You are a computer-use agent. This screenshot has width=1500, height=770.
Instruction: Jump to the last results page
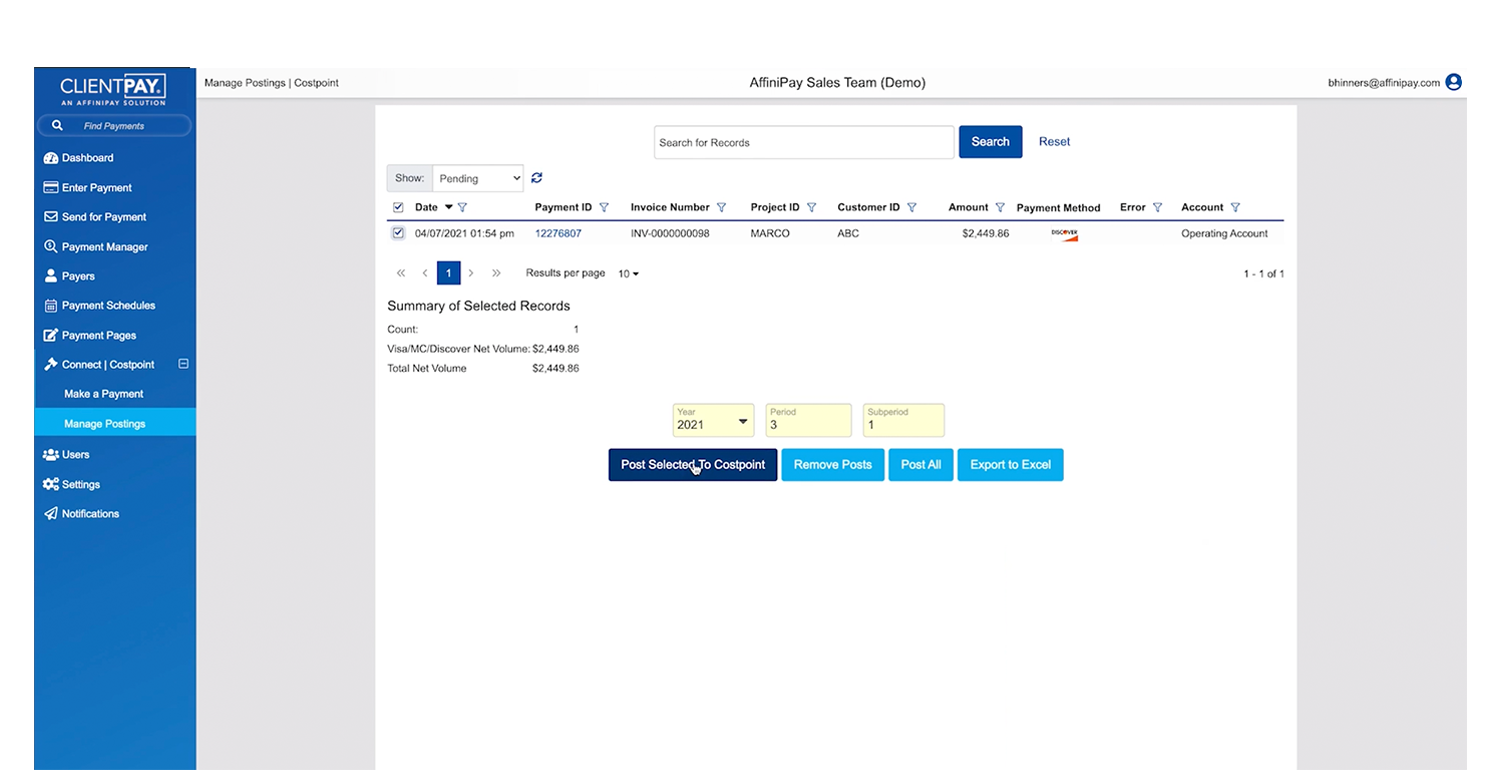click(496, 273)
